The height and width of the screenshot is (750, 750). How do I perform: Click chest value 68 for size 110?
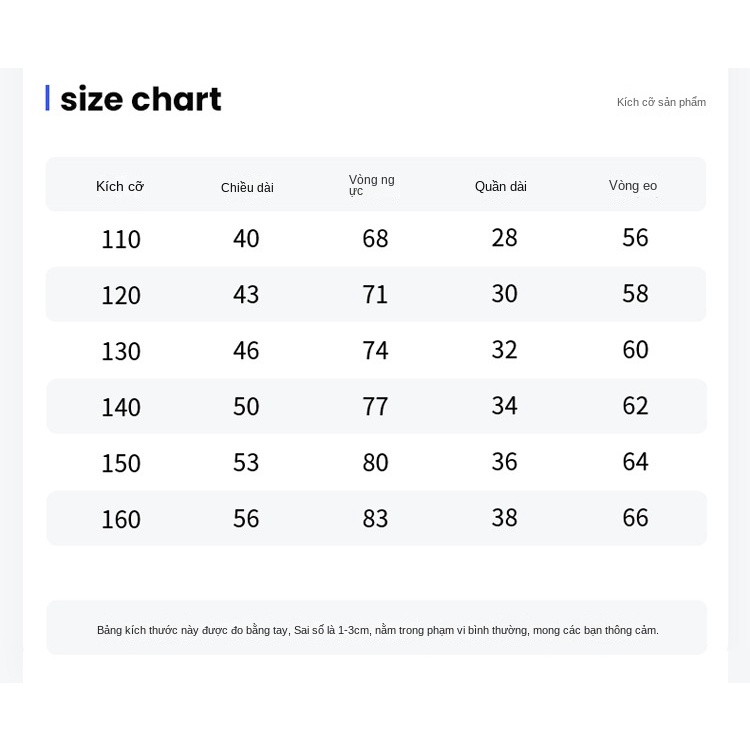(375, 238)
